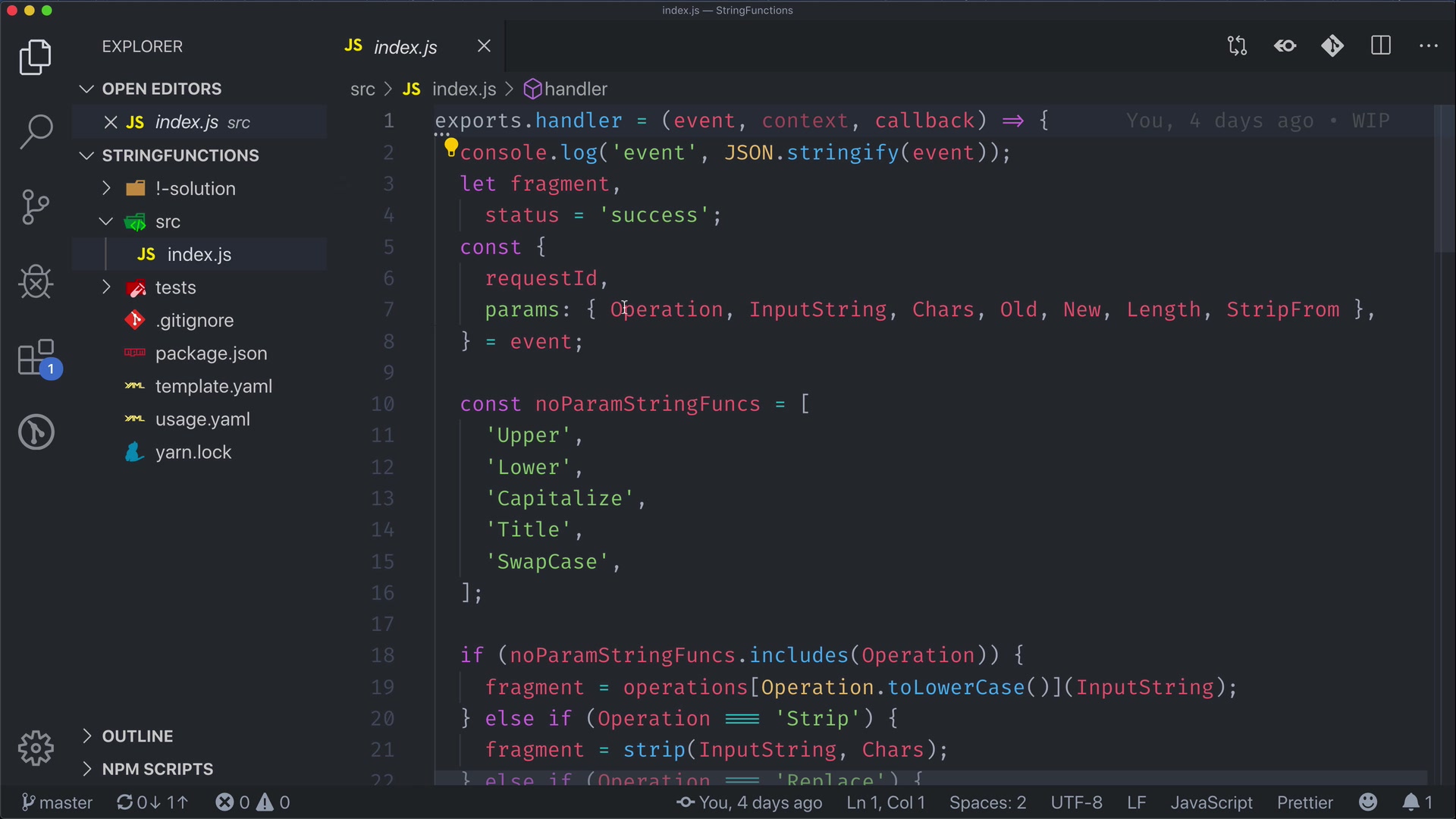Click the Split Editor Right icon
The width and height of the screenshot is (1456, 819).
[x=1381, y=46]
